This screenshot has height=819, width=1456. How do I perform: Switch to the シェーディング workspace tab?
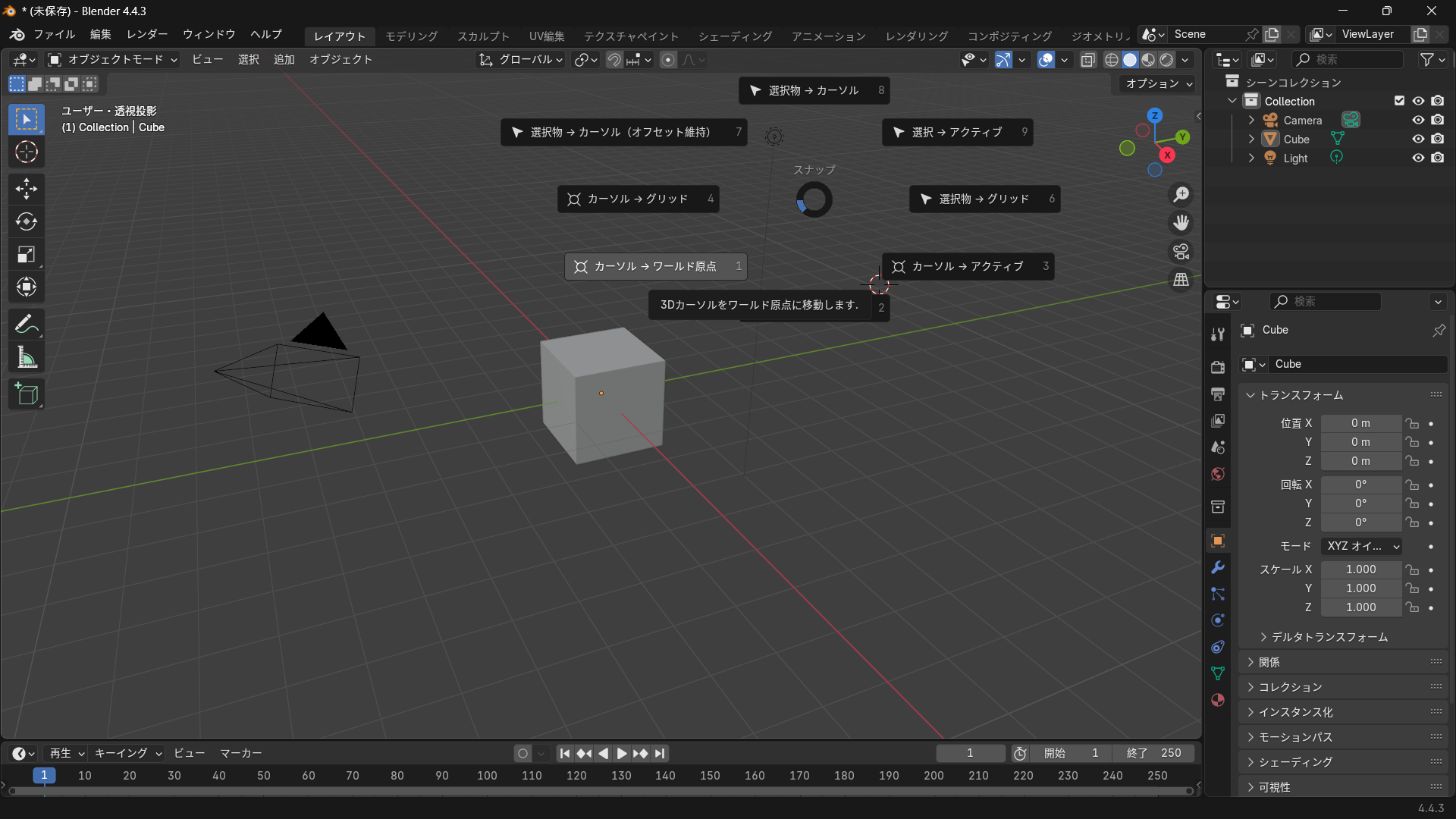[736, 36]
